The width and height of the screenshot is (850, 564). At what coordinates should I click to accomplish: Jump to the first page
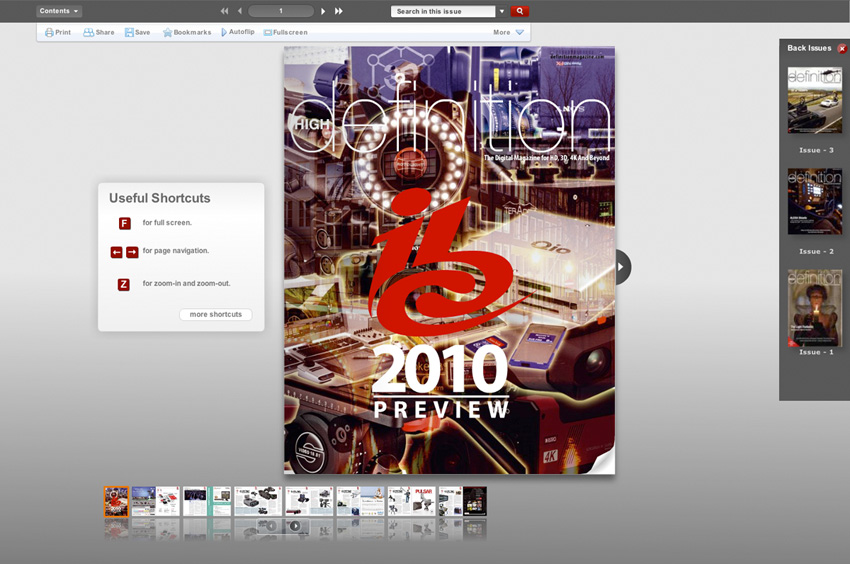[224, 11]
